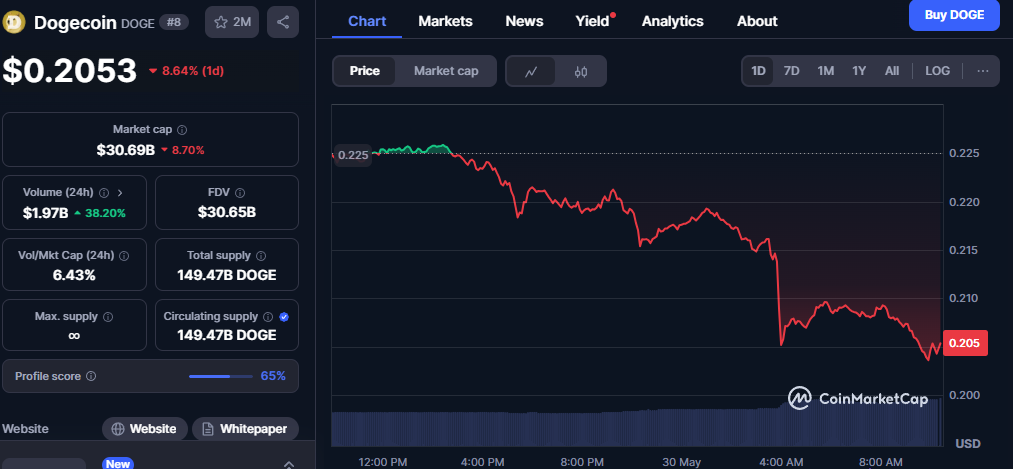This screenshot has width=1013, height=469.
Task: Click the 30 May date axis label
Action: point(682,462)
